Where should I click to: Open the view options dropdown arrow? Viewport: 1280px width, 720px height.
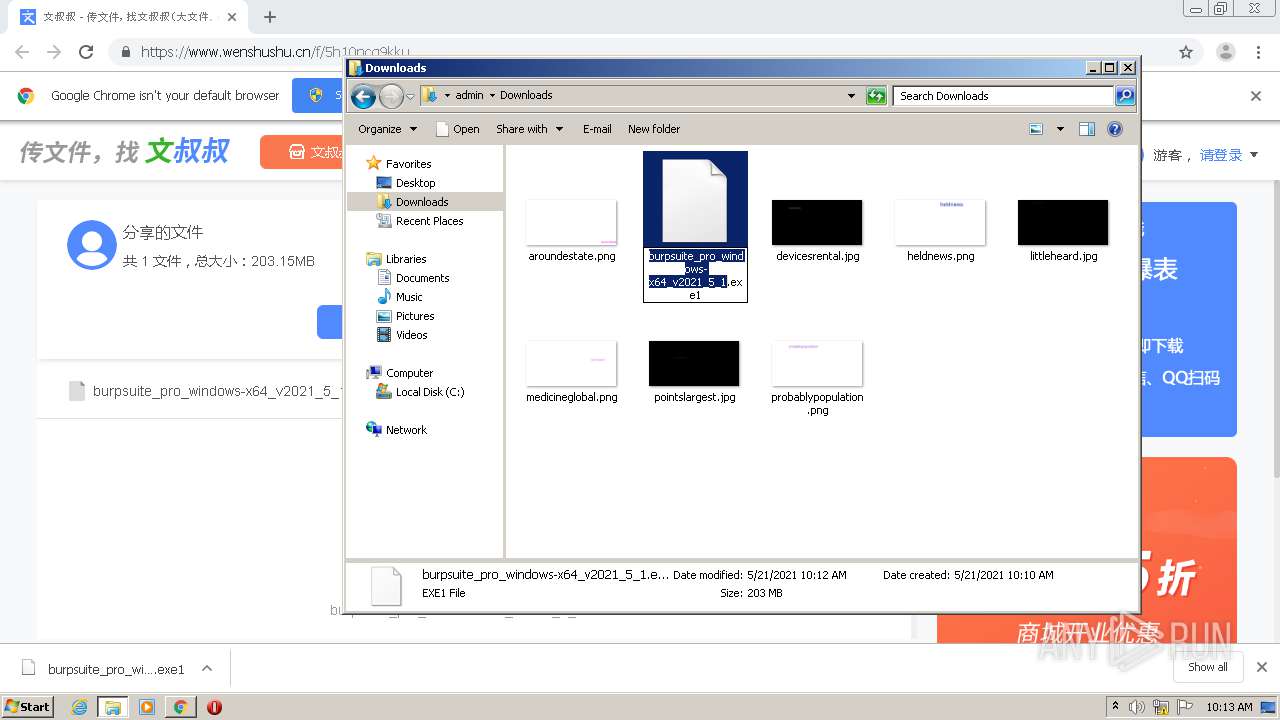pyautogui.click(x=1060, y=129)
